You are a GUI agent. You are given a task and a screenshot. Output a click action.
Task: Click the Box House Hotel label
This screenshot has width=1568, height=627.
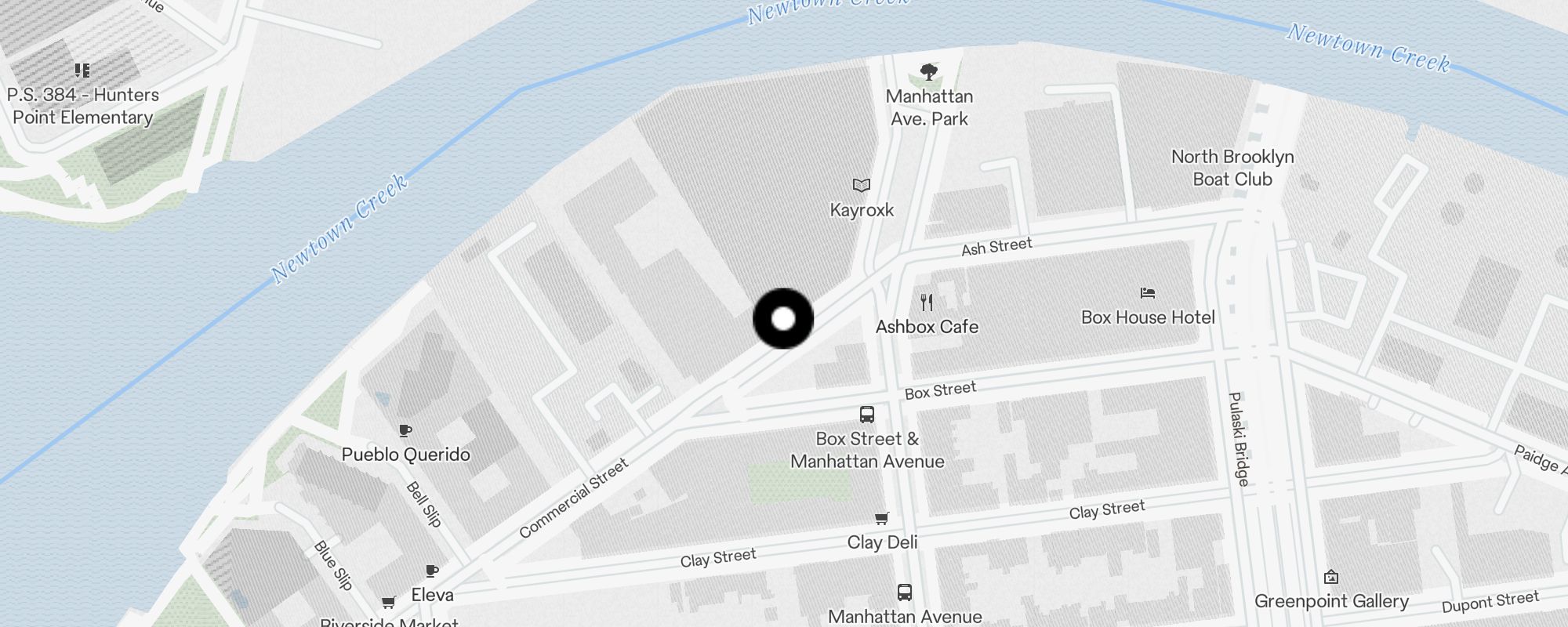coord(1148,317)
